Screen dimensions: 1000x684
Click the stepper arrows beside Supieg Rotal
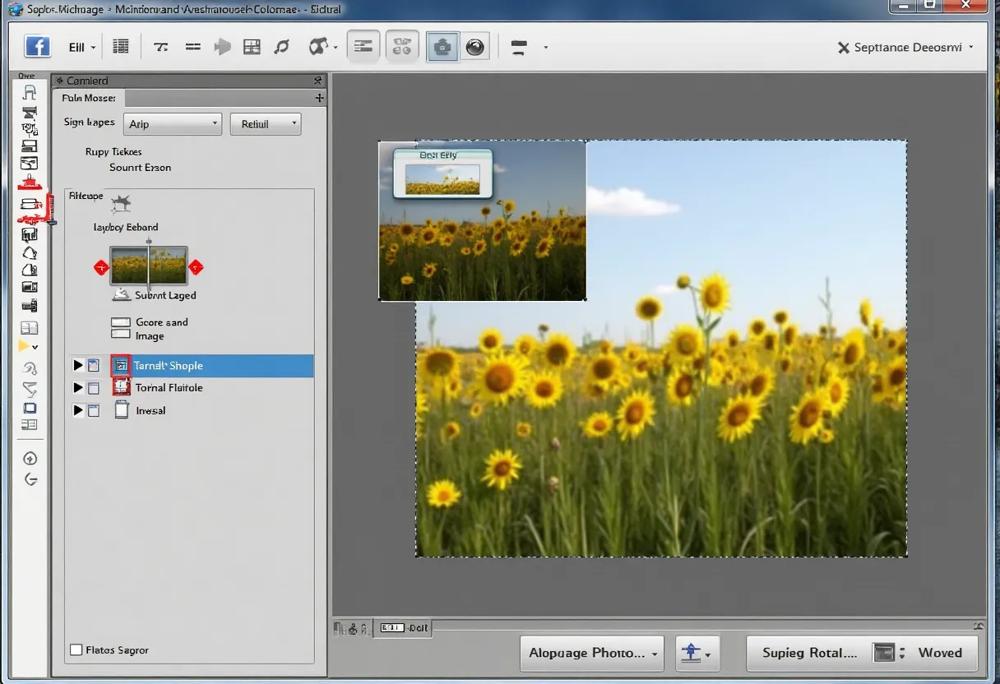click(x=901, y=653)
